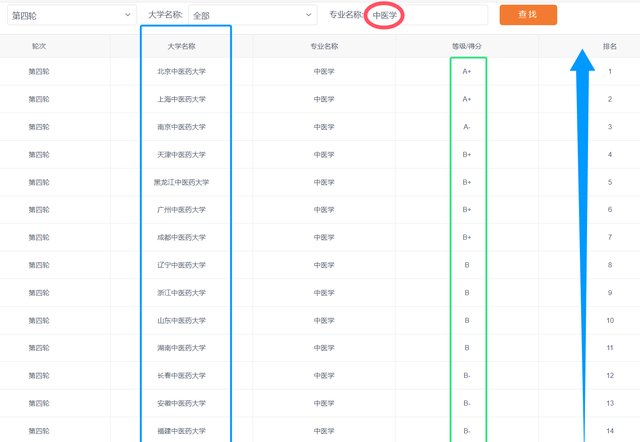
Task: Select the 上海中医药大学 cell
Action: (182, 99)
